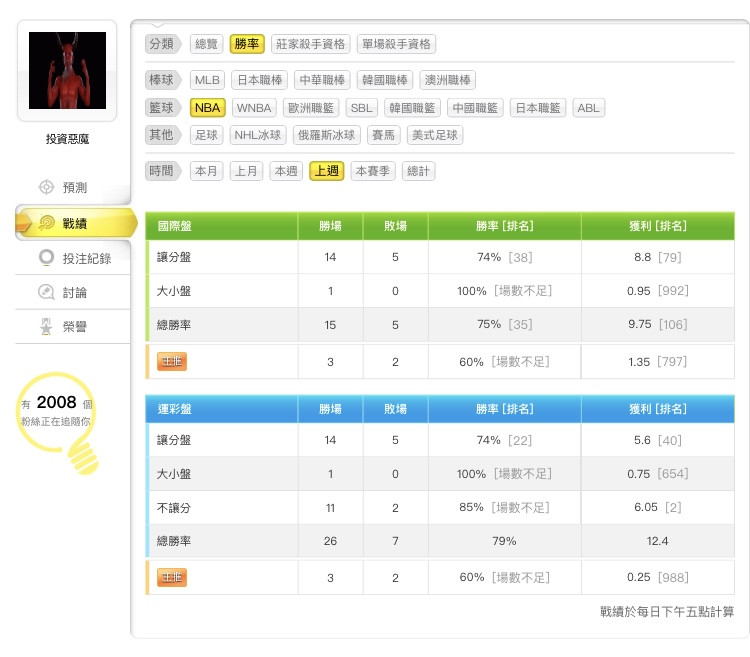Select the SBL league button
Screen dimensions: 750x657
(x=362, y=108)
